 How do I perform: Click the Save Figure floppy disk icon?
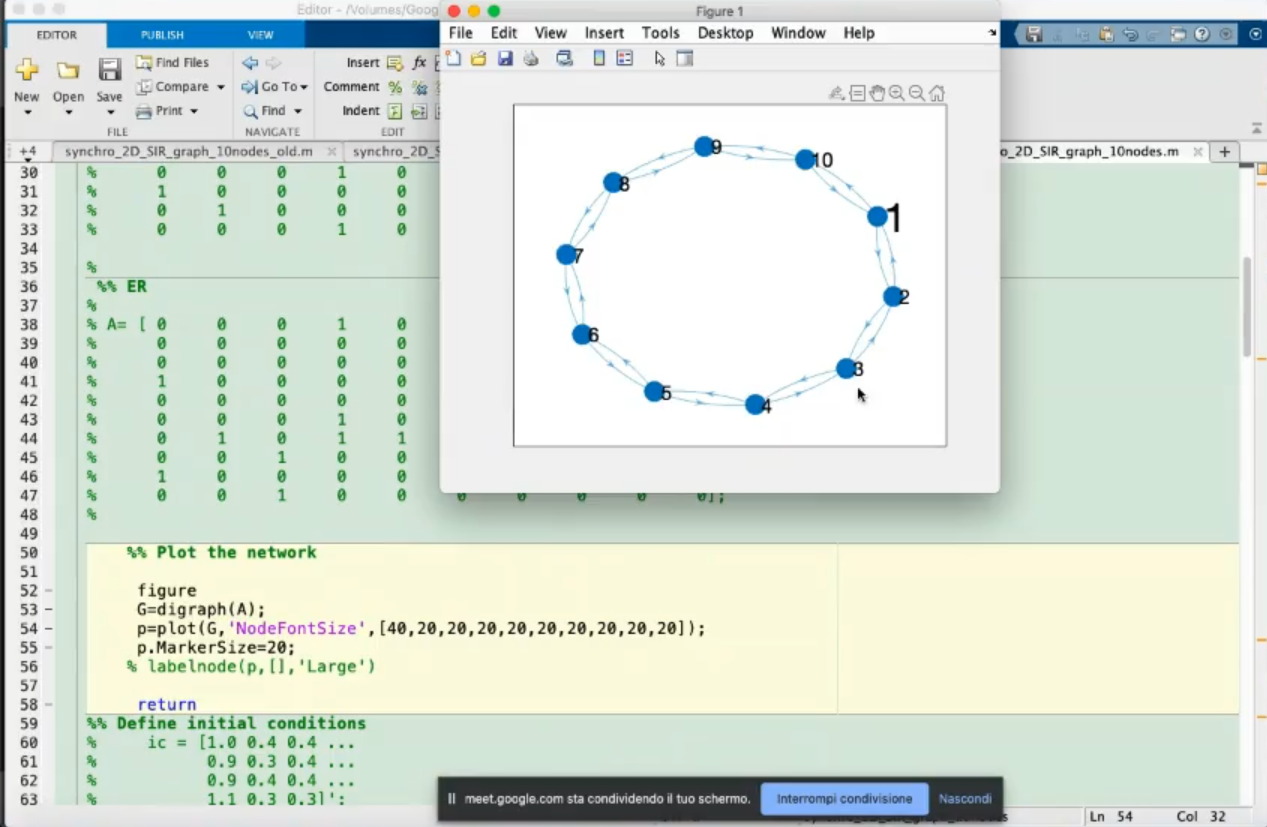(505, 59)
